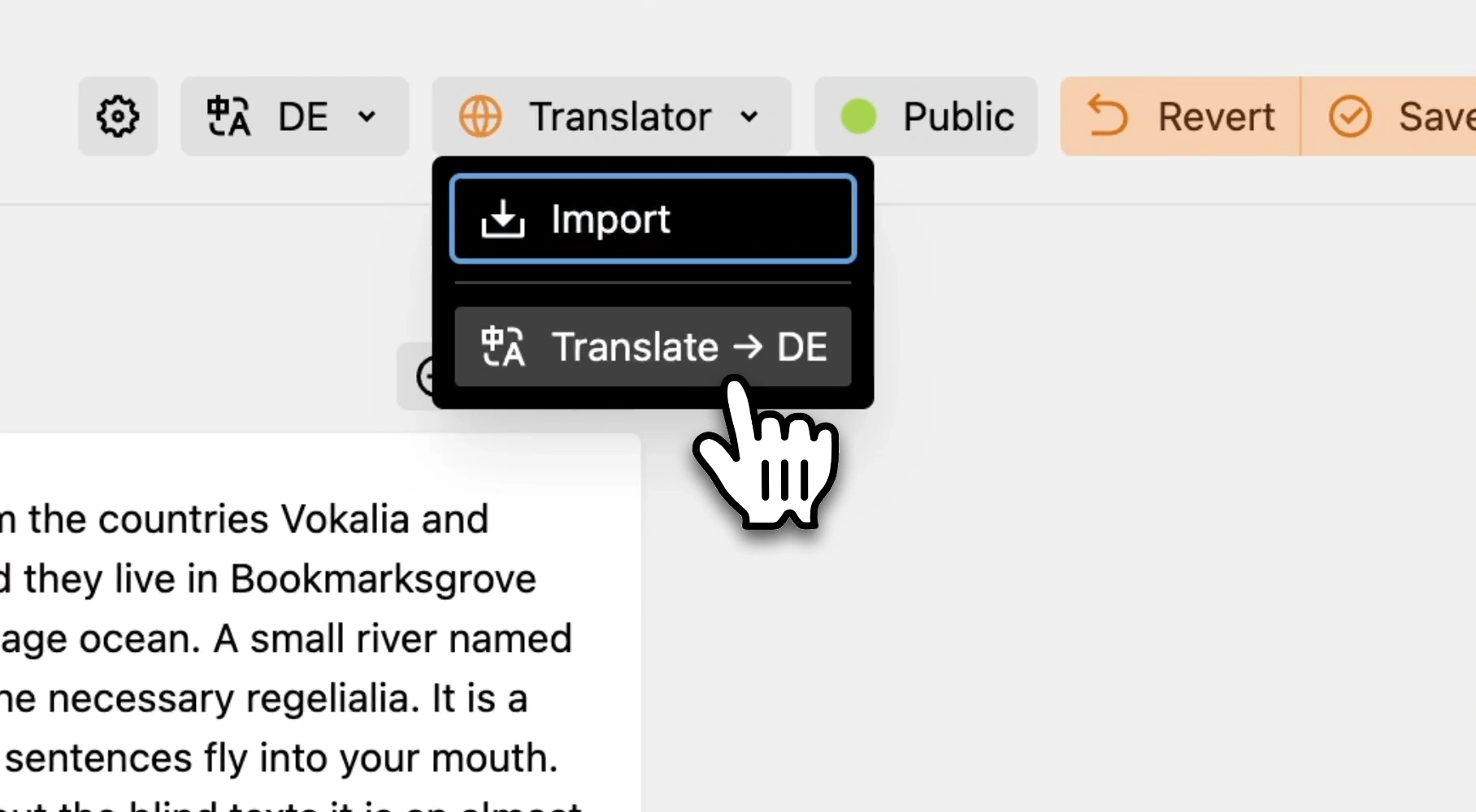Toggle the Public visibility status
This screenshot has width=1476, height=812.
[925, 116]
